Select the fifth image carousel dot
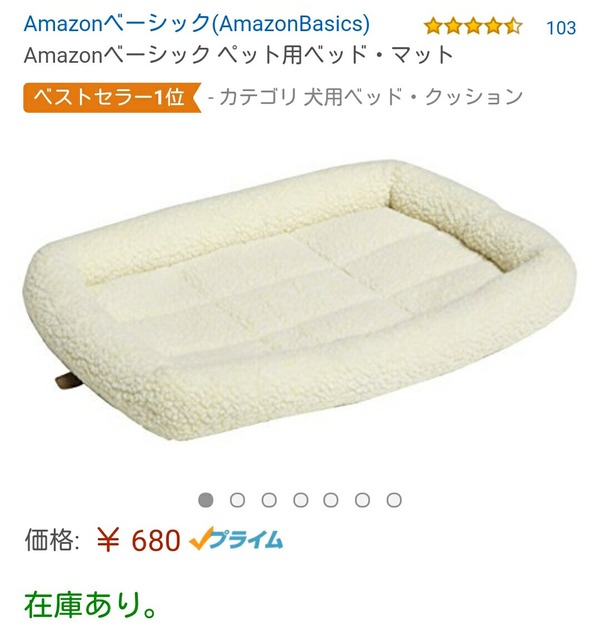 (x=331, y=500)
